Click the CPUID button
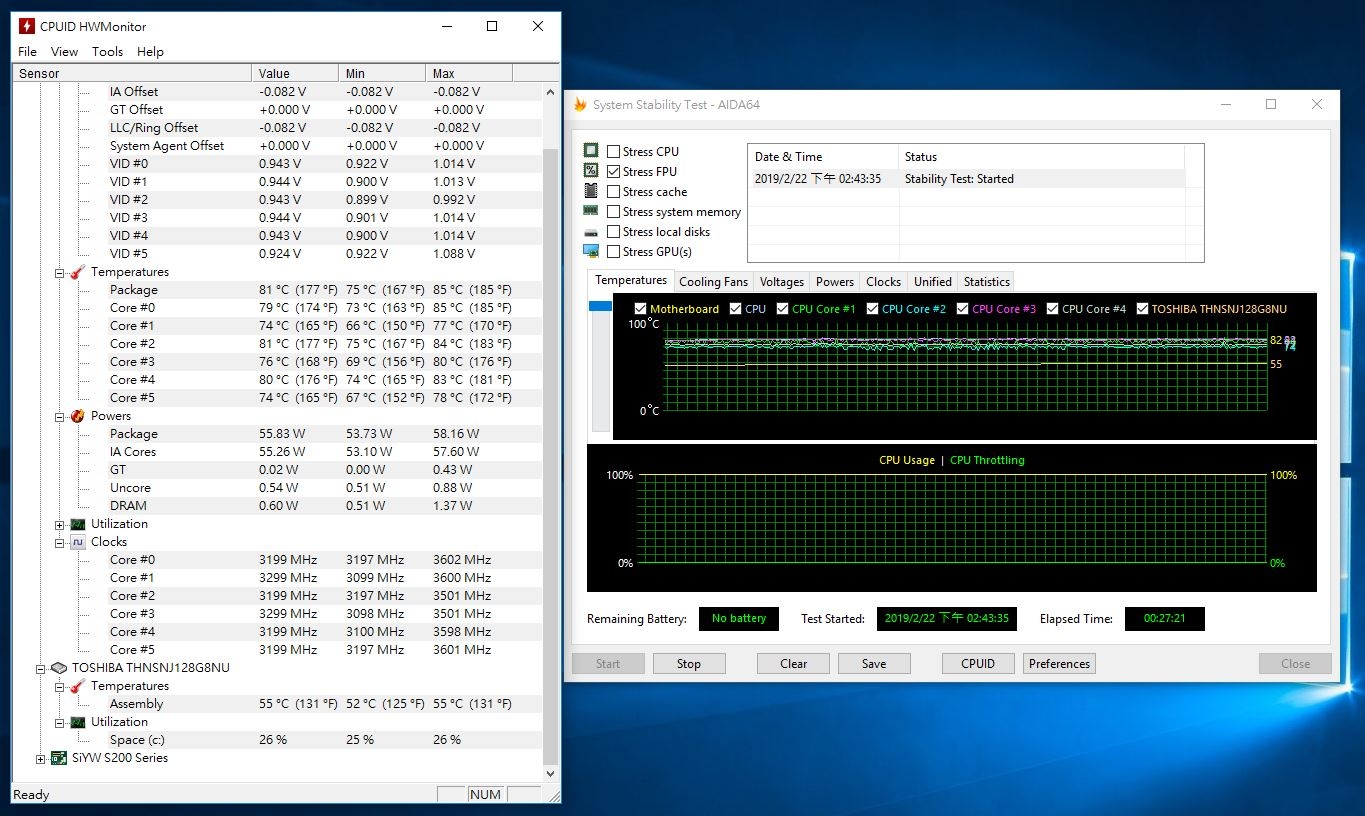The height and width of the screenshot is (816, 1365). [x=978, y=664]
